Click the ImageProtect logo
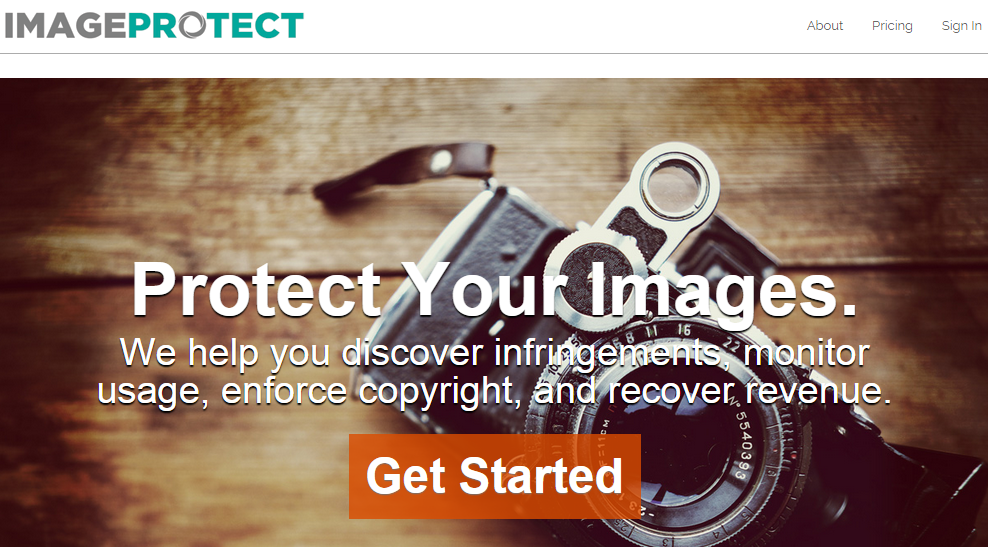The height and width of the screenshot is (547, 988). click(154, 25)
